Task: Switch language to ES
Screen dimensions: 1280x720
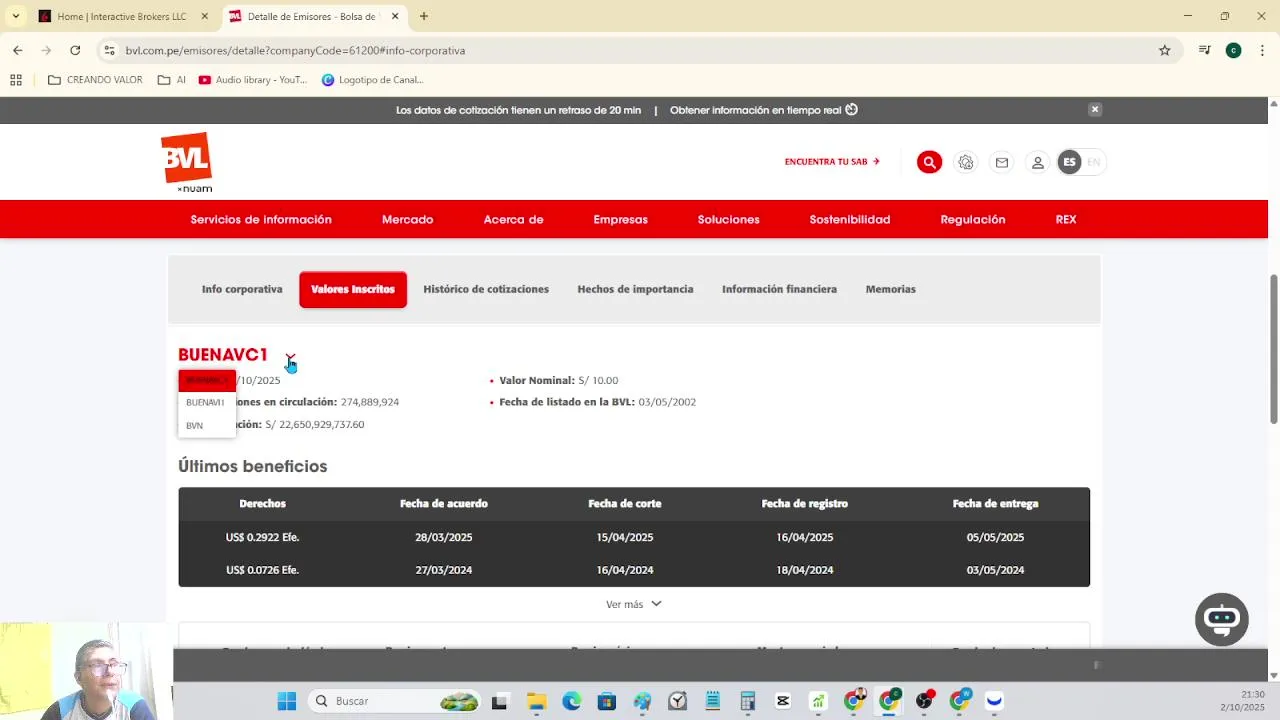Action: tap(1069, 162)
